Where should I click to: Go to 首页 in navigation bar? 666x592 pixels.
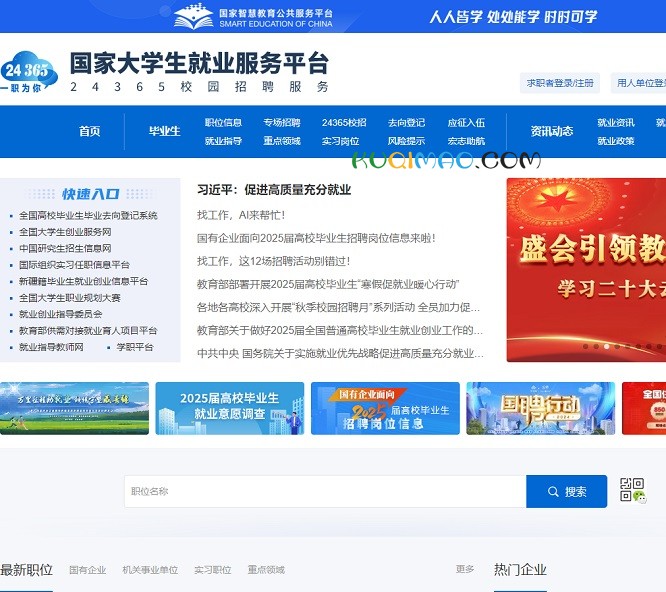(x=89, y=131)
